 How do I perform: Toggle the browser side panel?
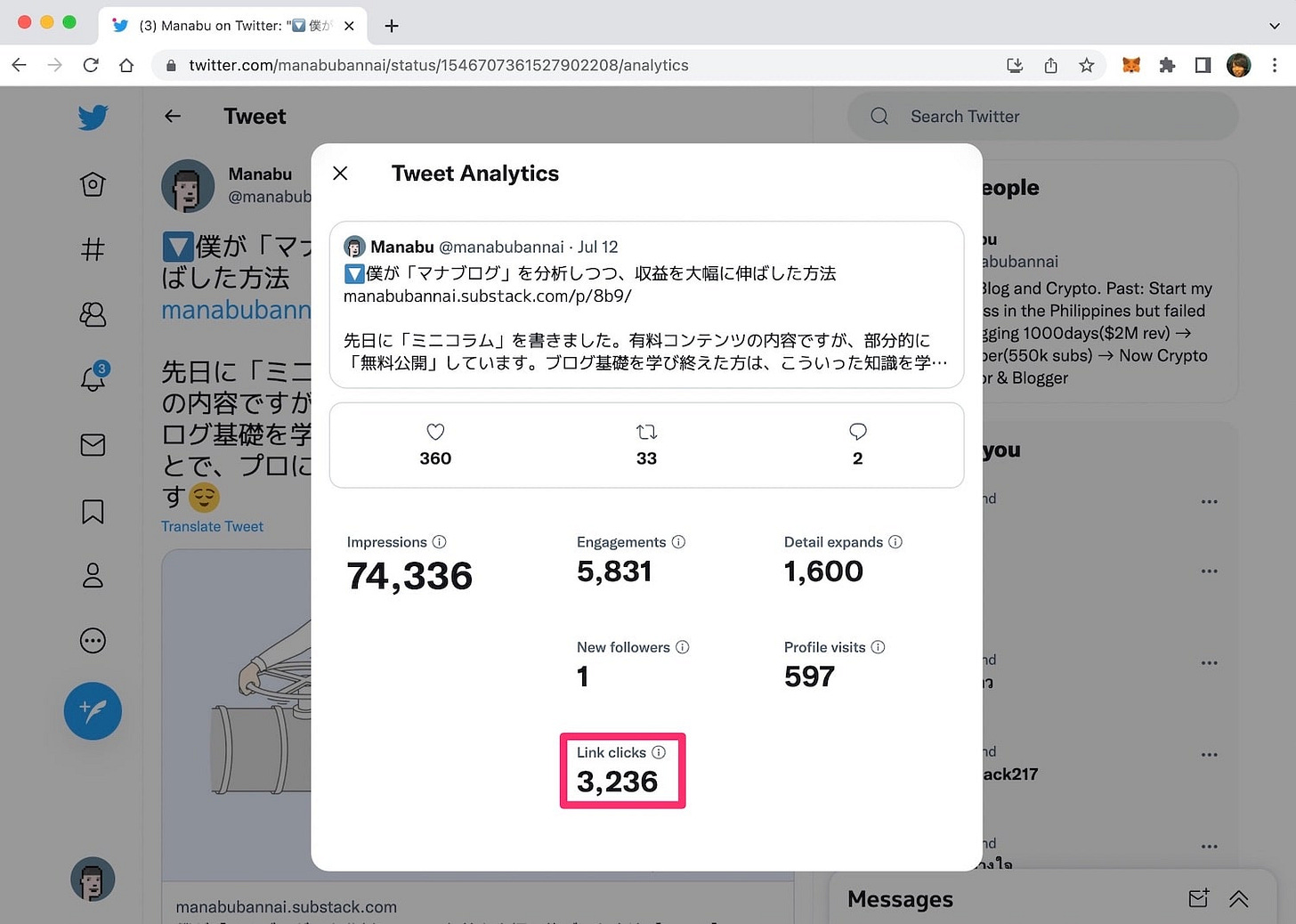pos(1203,65)
